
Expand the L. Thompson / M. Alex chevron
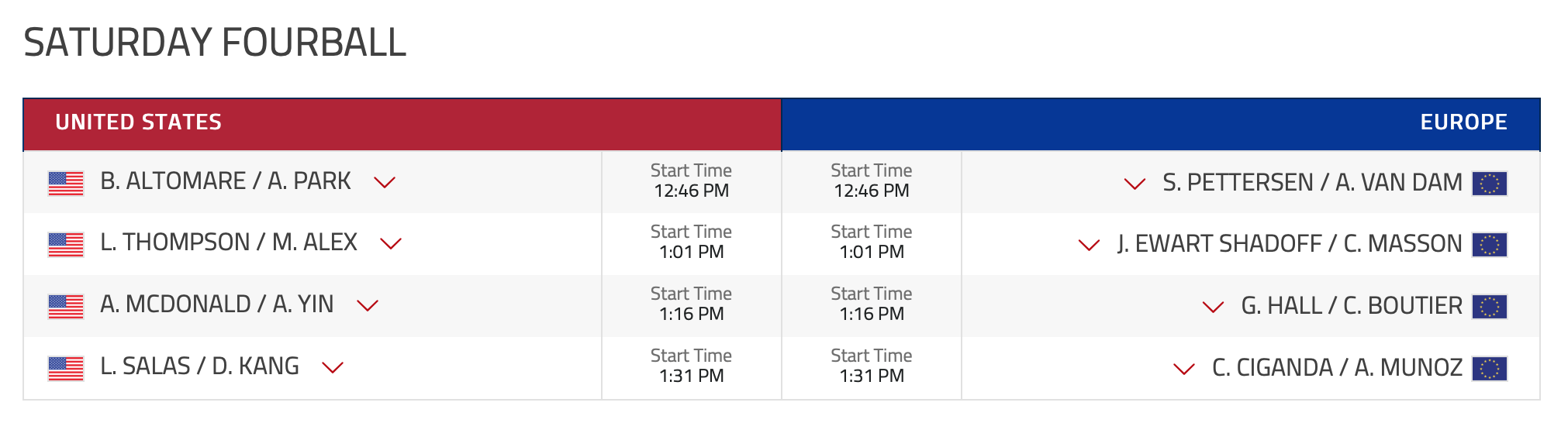pos(391,244)
